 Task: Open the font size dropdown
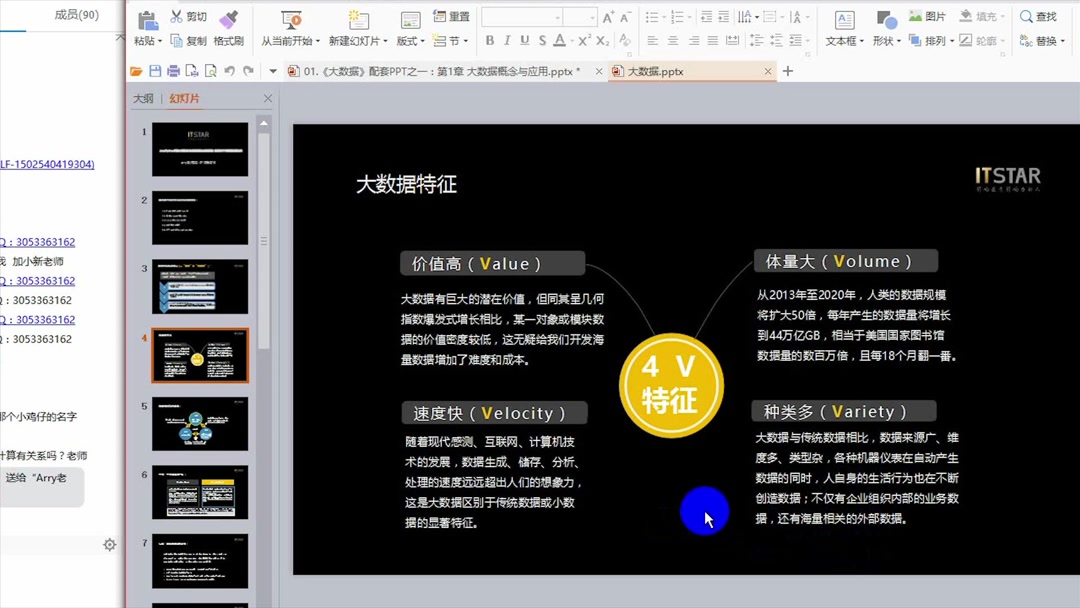point(591,17)
